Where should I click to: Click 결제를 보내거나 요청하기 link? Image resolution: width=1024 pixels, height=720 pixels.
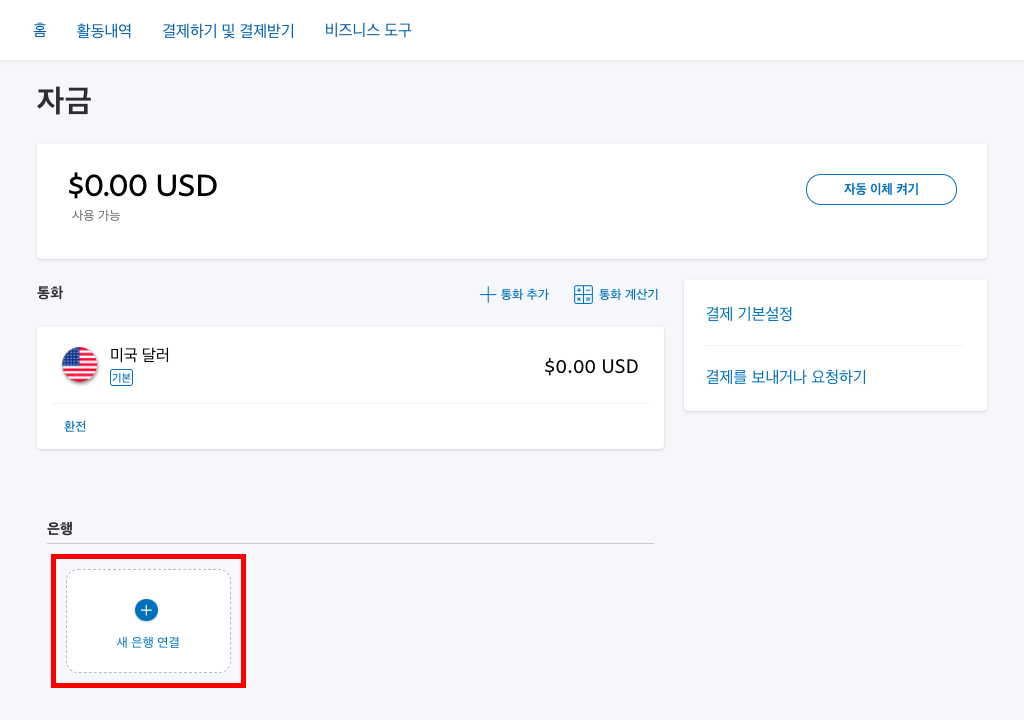pyautogui.click(x=786, y=377)
